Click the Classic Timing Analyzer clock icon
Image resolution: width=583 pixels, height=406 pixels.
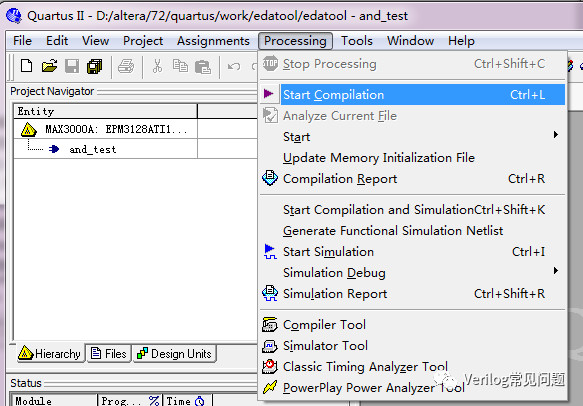pos(270,367)
